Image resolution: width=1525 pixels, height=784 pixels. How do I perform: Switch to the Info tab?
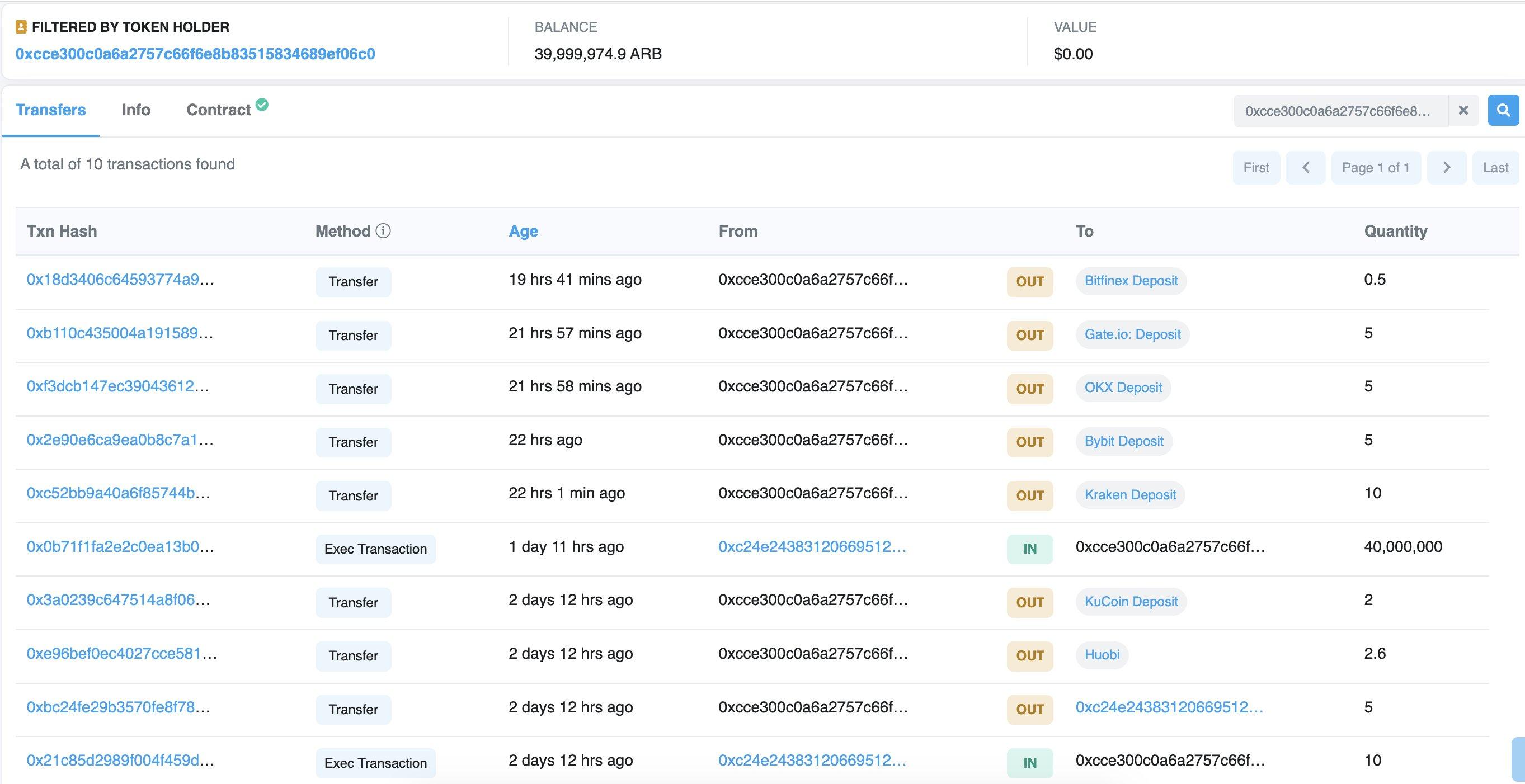[135, 109]
